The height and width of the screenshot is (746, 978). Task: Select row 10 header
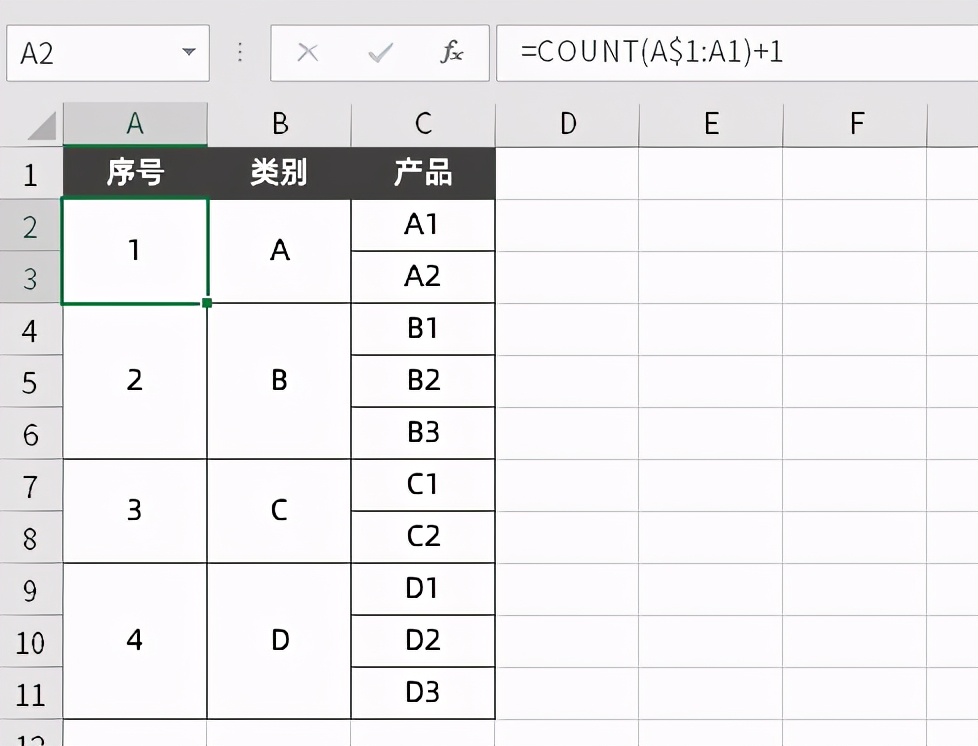(31, 642)
